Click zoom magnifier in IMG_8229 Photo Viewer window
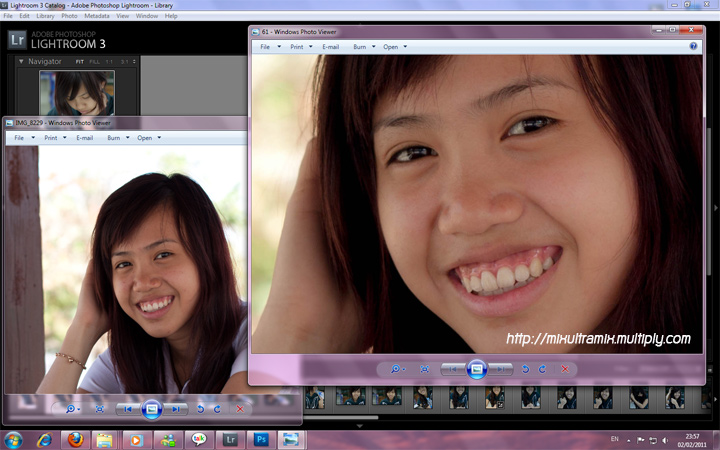 coord(72,409)
